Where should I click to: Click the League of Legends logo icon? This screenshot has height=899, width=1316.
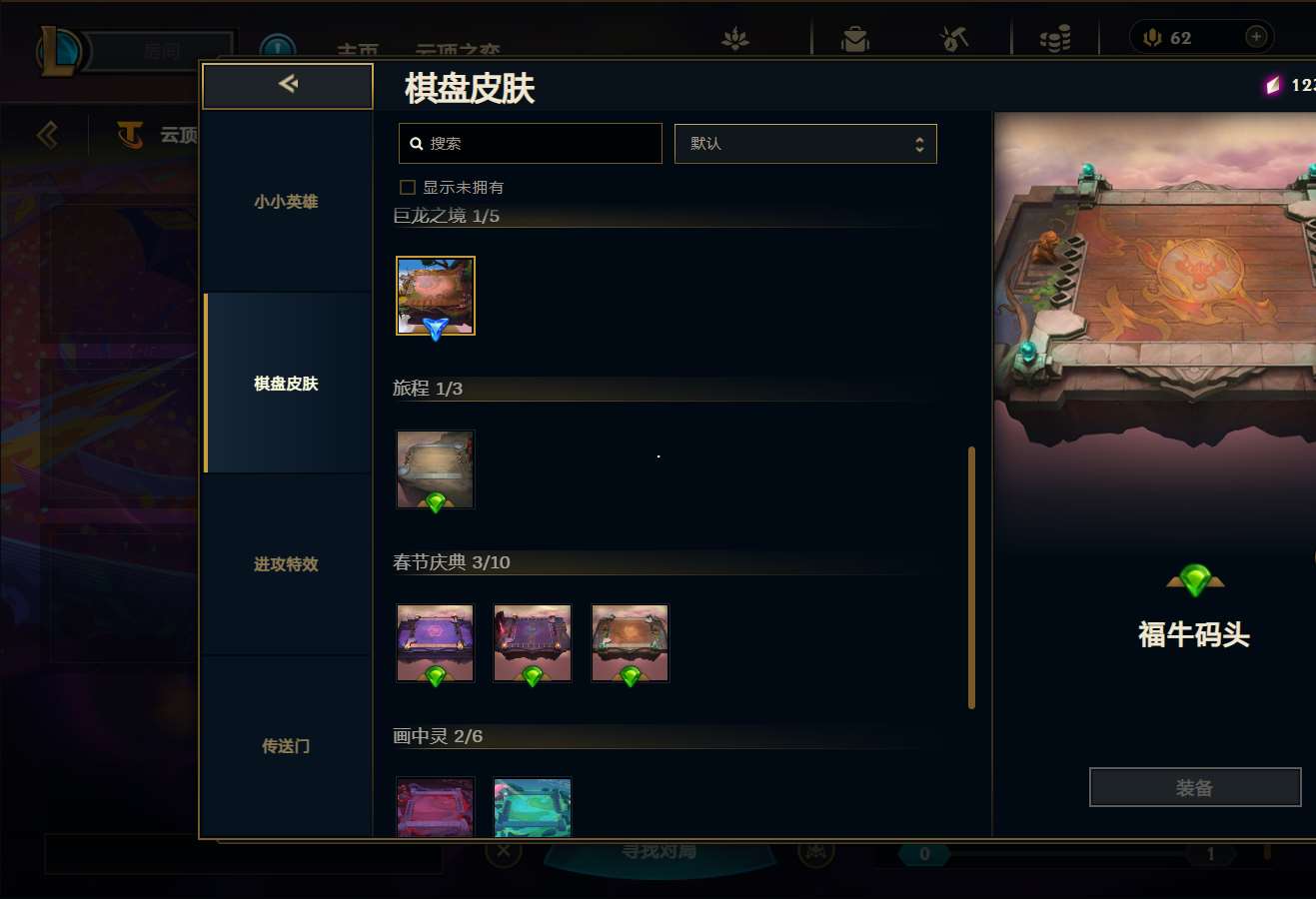pos(60,50)
